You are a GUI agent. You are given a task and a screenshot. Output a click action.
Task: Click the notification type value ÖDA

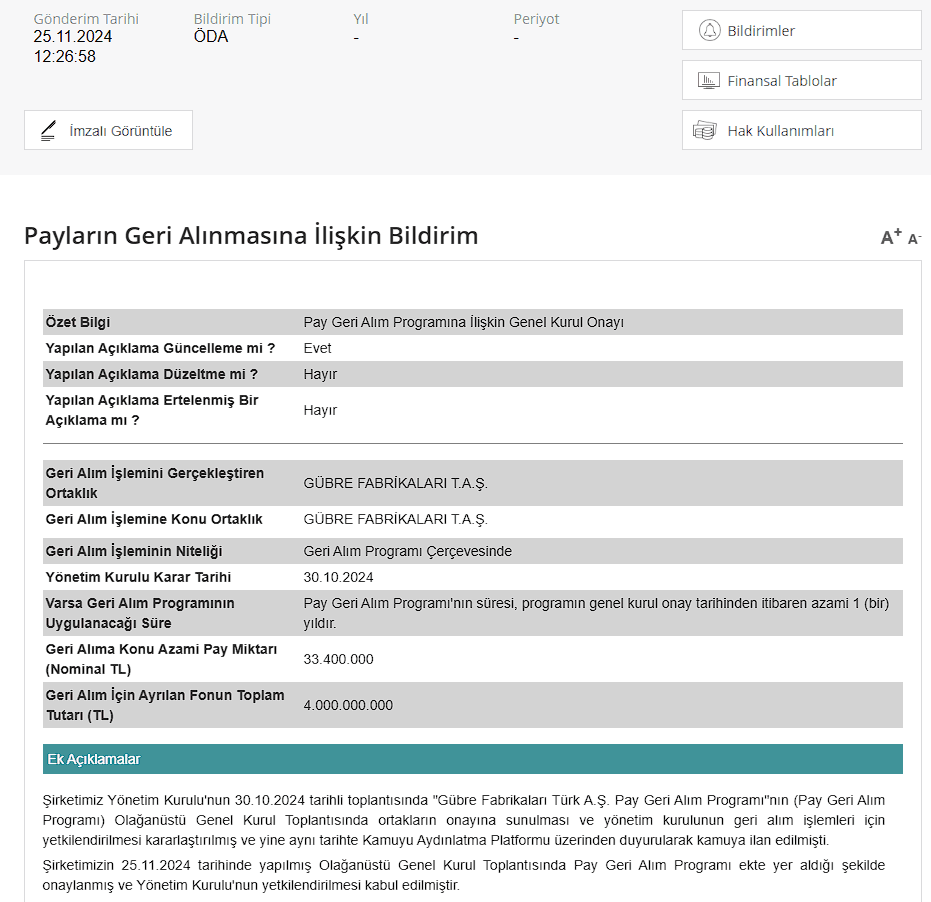pos(211,37)
